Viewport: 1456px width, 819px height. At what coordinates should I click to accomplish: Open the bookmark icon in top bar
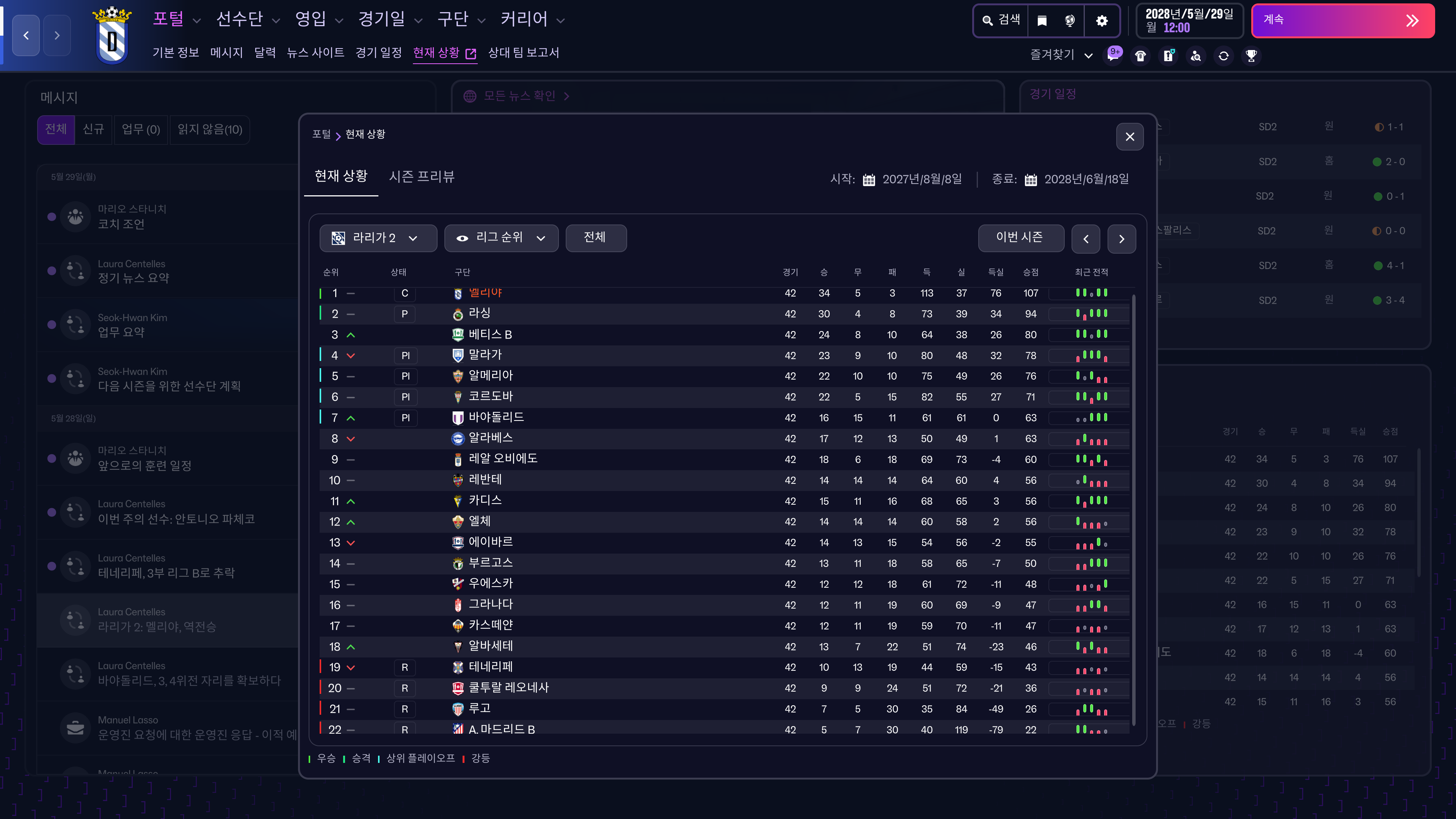click(1042, 21)
